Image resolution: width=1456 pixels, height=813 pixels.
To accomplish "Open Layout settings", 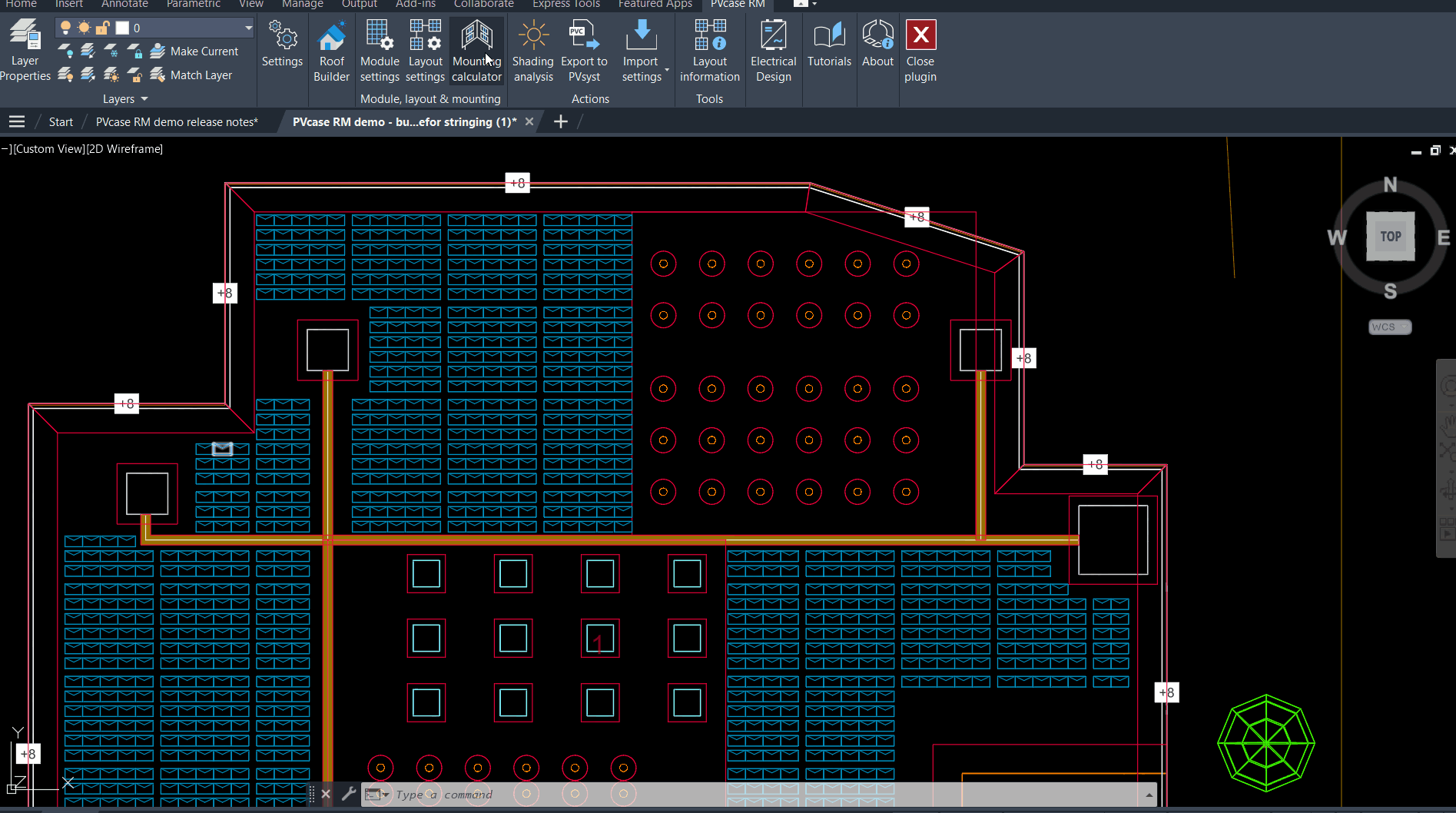I will pos(425,51).
